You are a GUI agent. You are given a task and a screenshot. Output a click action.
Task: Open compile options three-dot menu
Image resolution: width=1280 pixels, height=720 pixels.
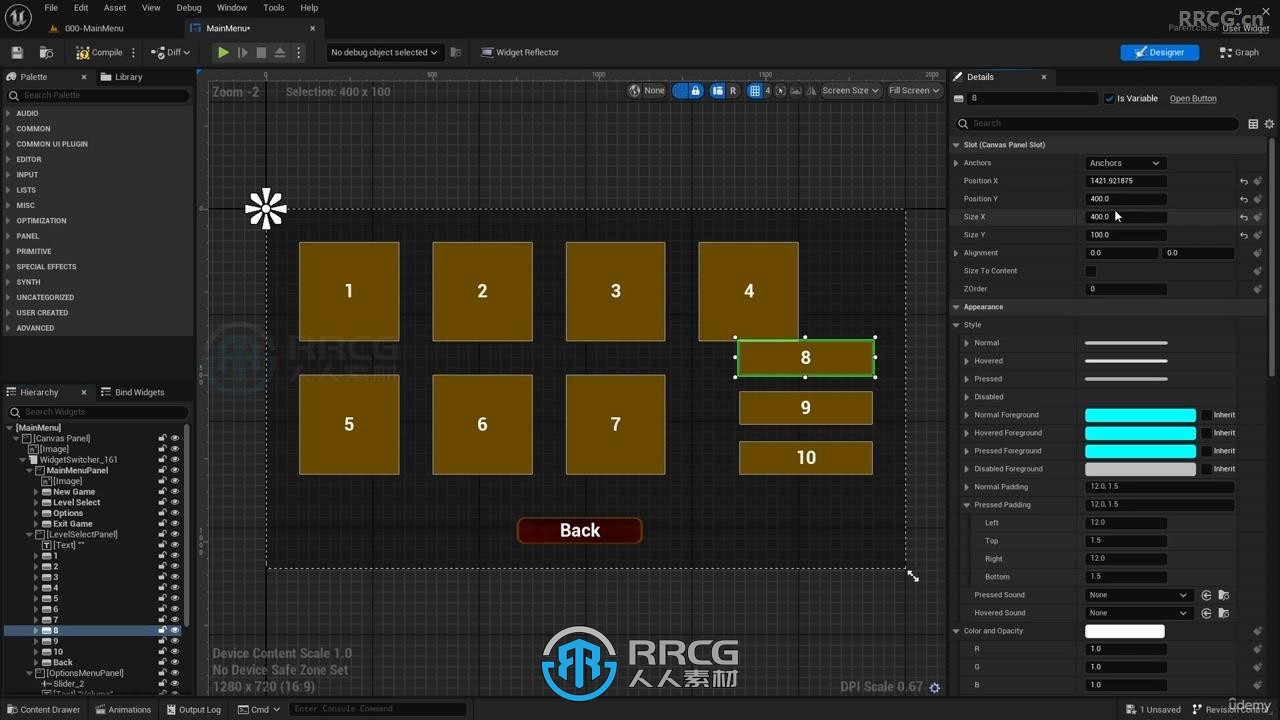(x=134, y=52)
